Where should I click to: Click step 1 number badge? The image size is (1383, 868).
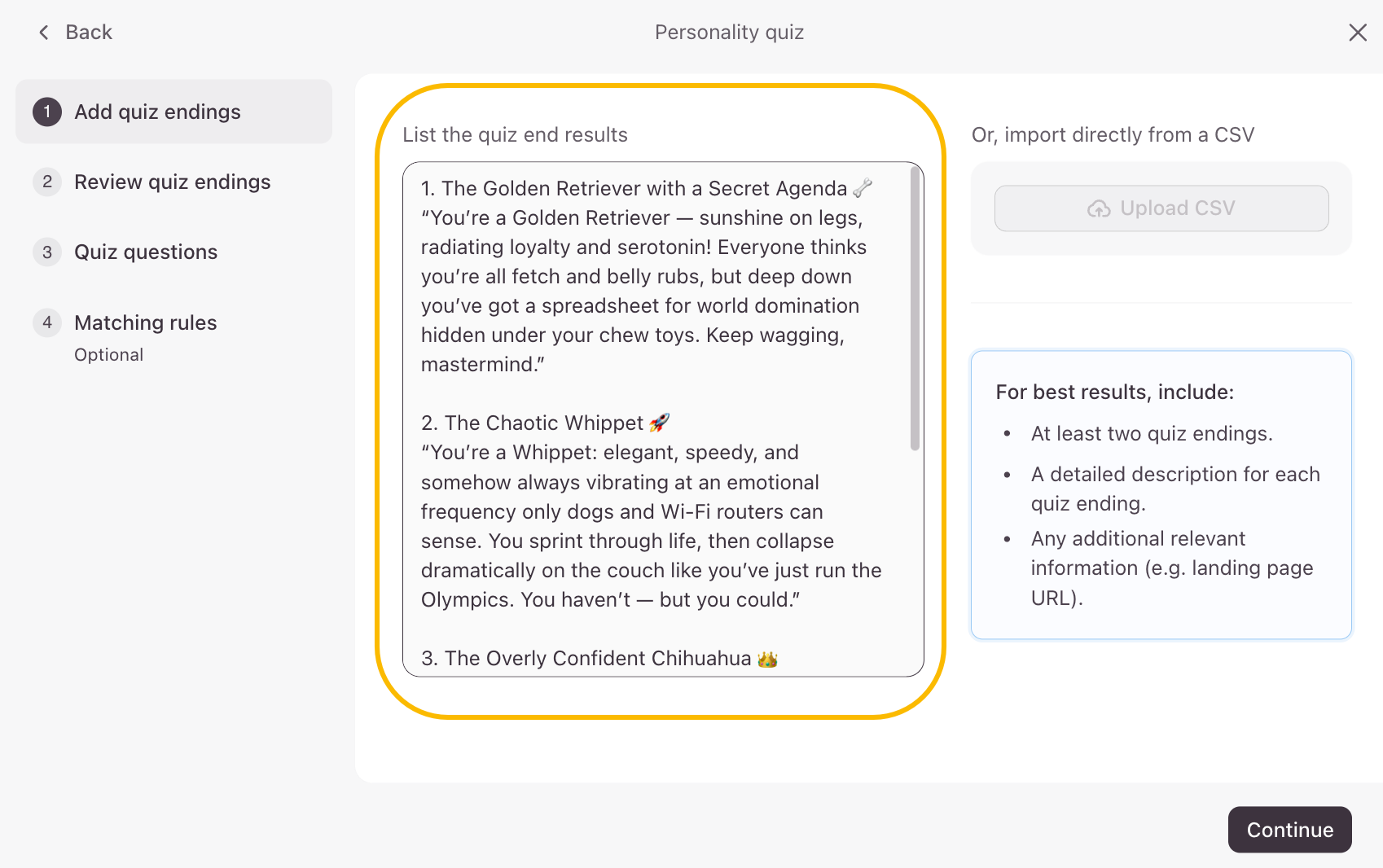click(x=47, y=112)
